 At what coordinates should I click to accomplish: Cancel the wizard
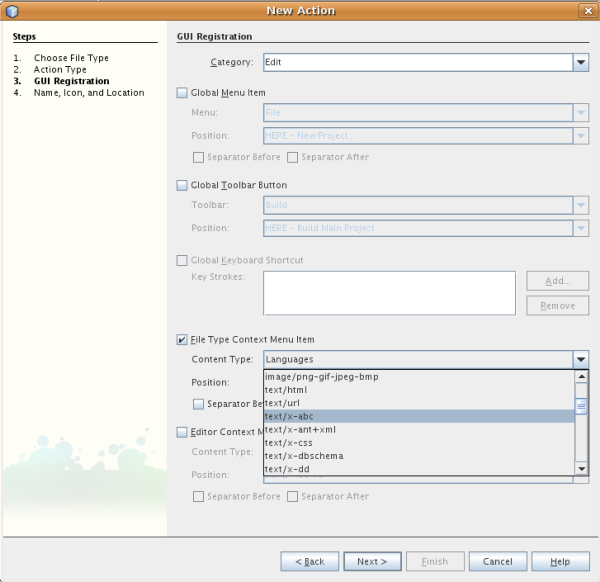pos(498,561)
